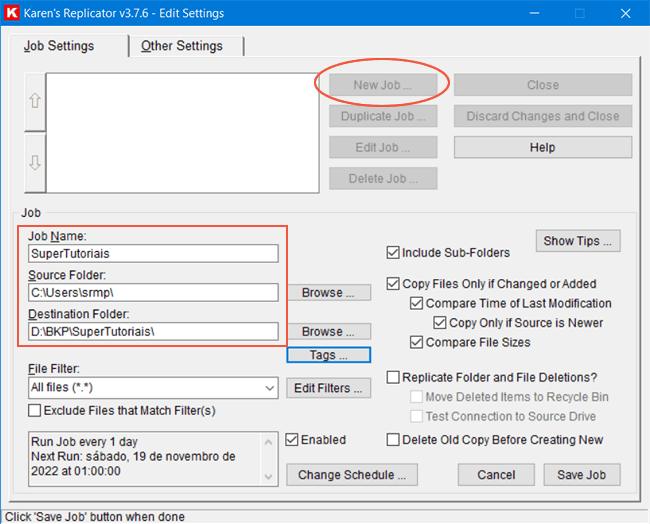Browse for the Destination Folder
Screen dimensions: 650x524
(328, 332)
